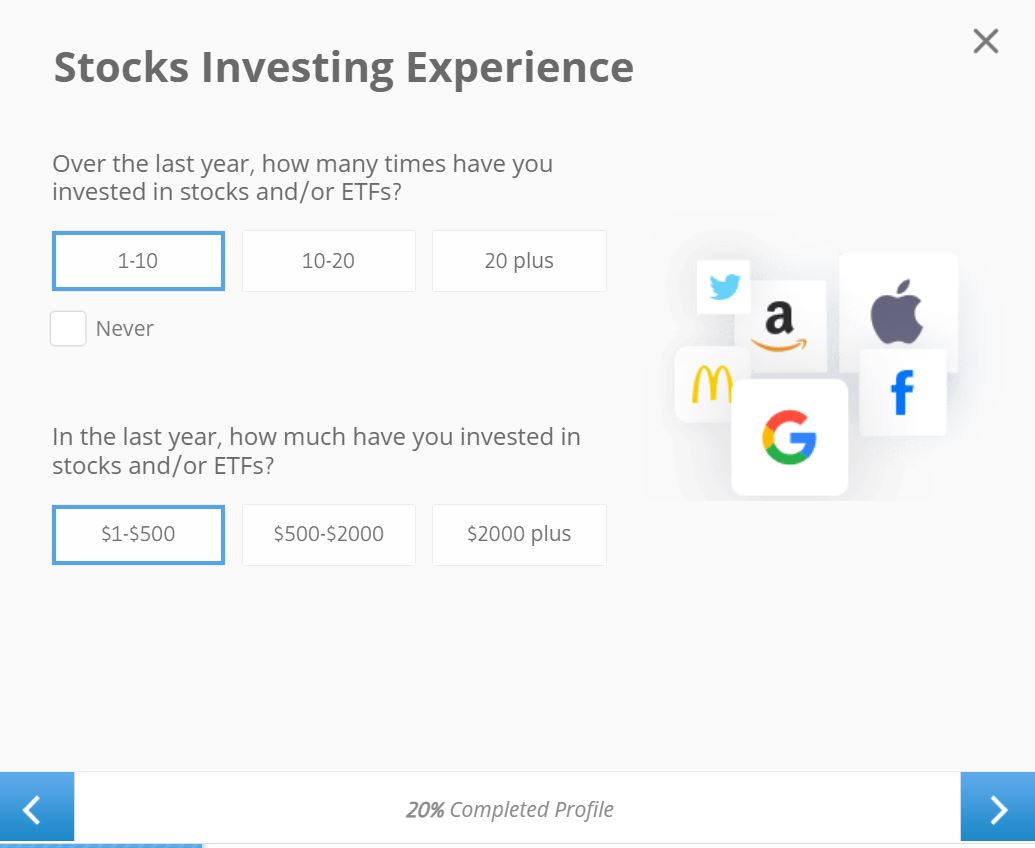Click the blue profile progress bar
Screen dimensions: 1035x848
101,845
